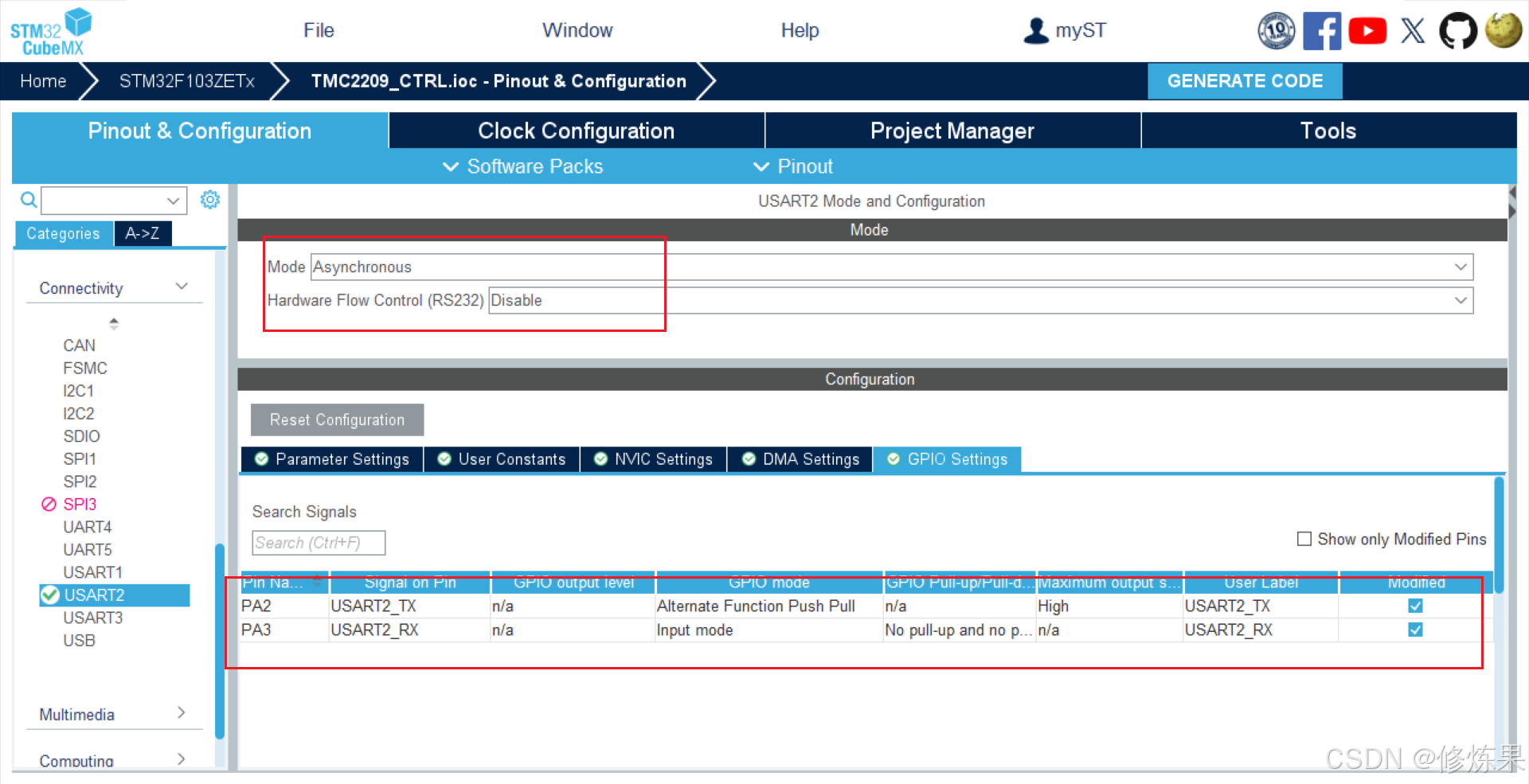The image size is (1529, 784).
Task: Open DMA Settings tab
Action: pyautogui.click(x=800, y=459)
